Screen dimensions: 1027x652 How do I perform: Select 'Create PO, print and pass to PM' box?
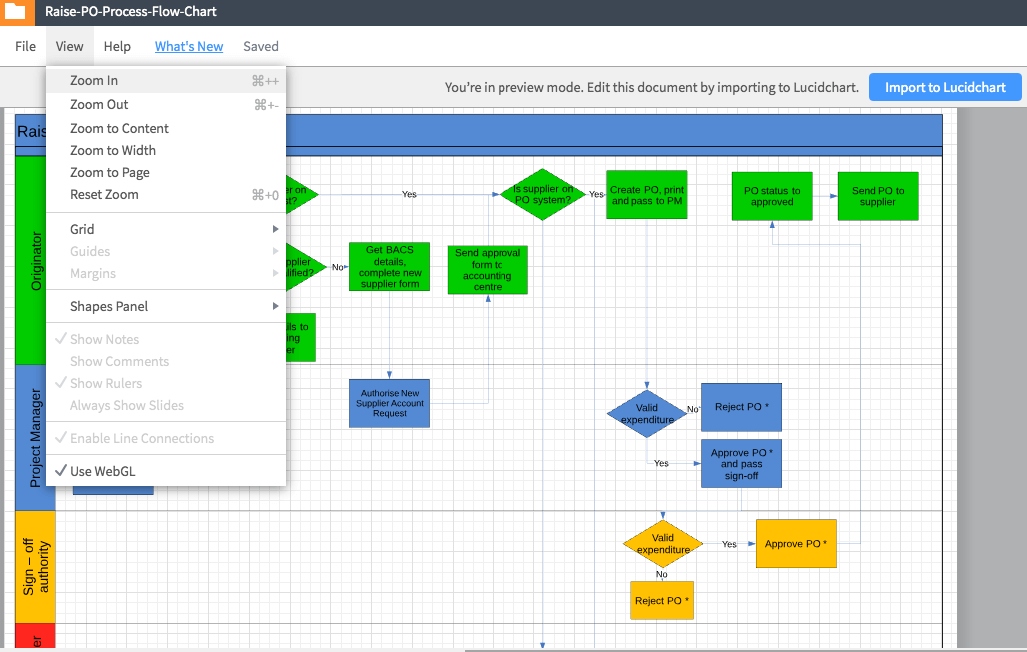pos(646,195)
